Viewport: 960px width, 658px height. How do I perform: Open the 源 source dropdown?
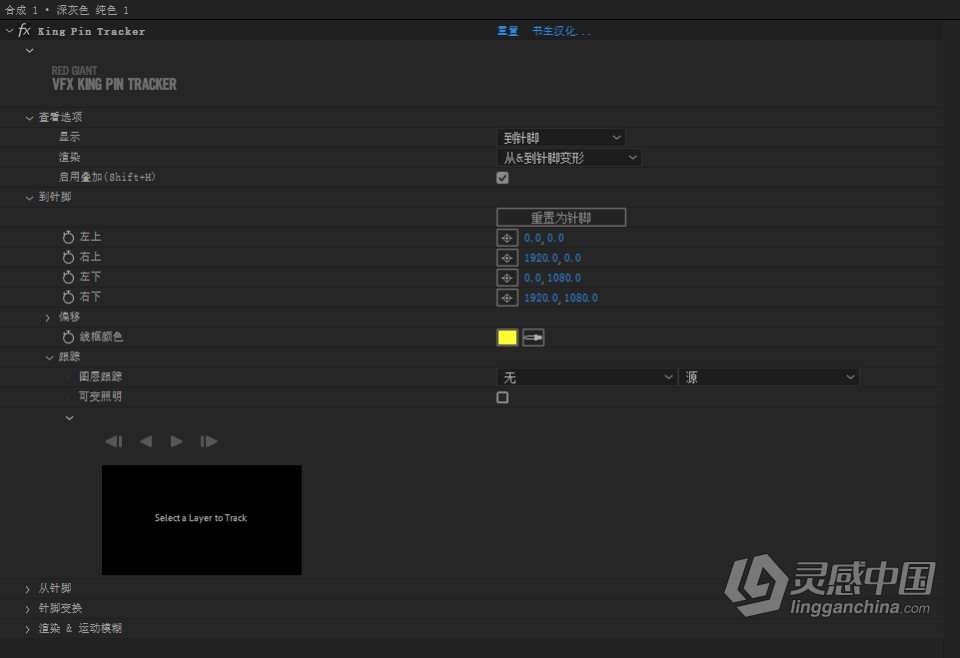coord(768,378)
